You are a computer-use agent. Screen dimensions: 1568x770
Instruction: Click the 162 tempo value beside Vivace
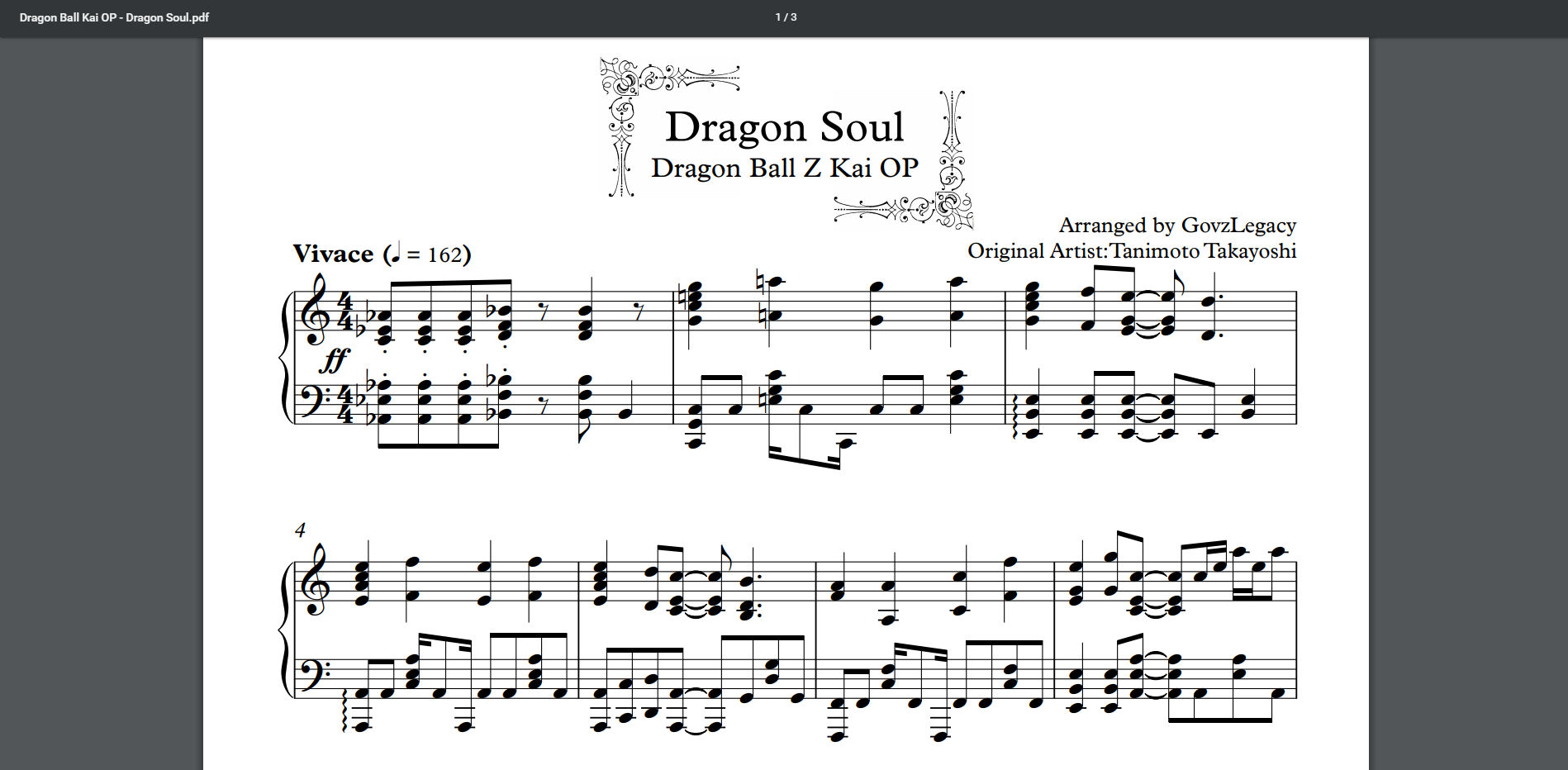click(x=444, y=255)
